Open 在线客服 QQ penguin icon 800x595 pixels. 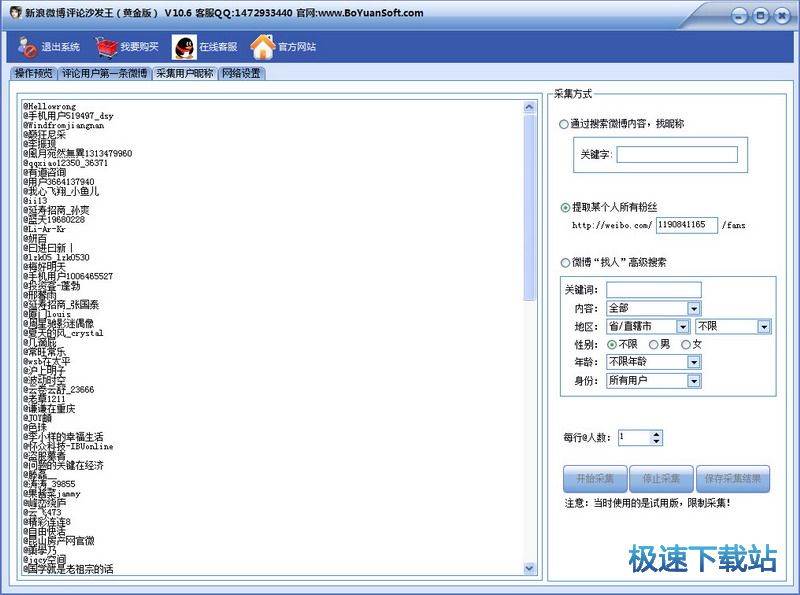coord(184,47)
